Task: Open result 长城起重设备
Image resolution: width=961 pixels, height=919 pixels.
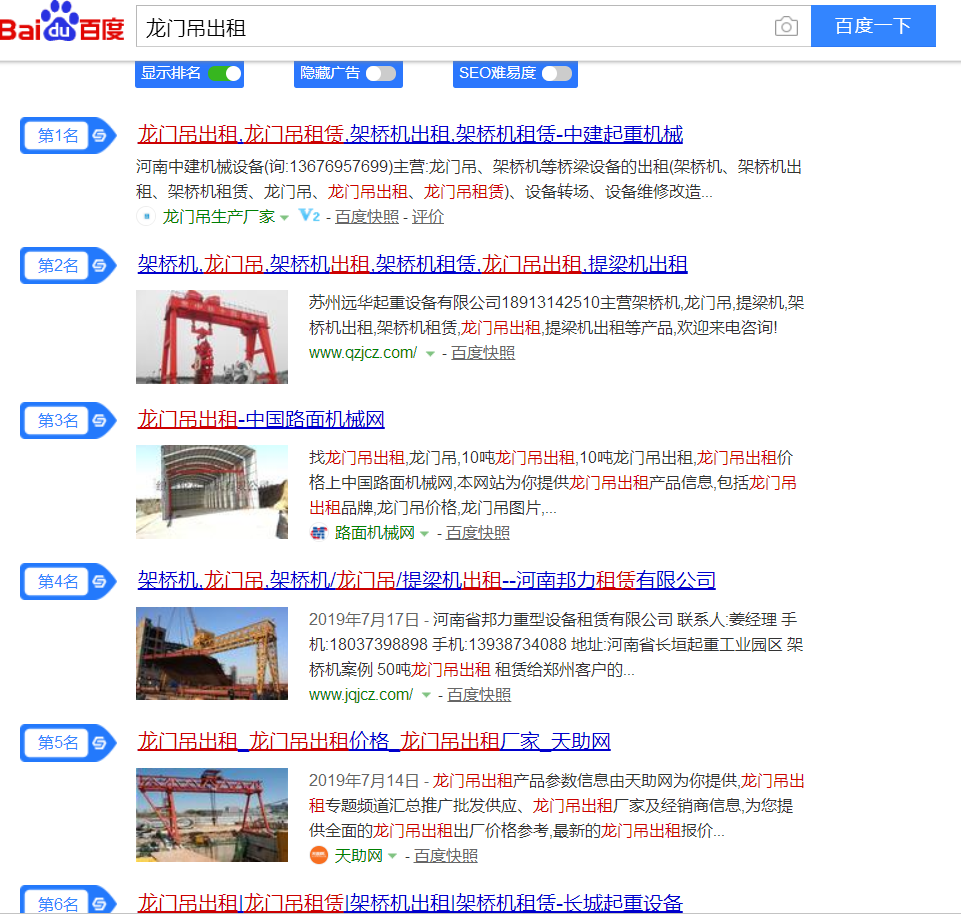Action: point(410,902)
